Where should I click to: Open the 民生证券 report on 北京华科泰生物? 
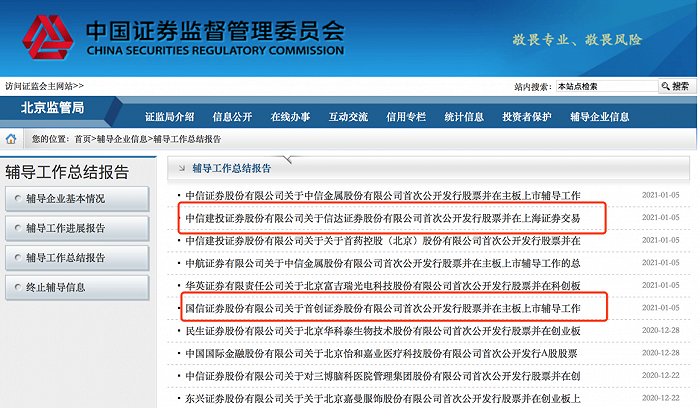[x=380, y=329]
